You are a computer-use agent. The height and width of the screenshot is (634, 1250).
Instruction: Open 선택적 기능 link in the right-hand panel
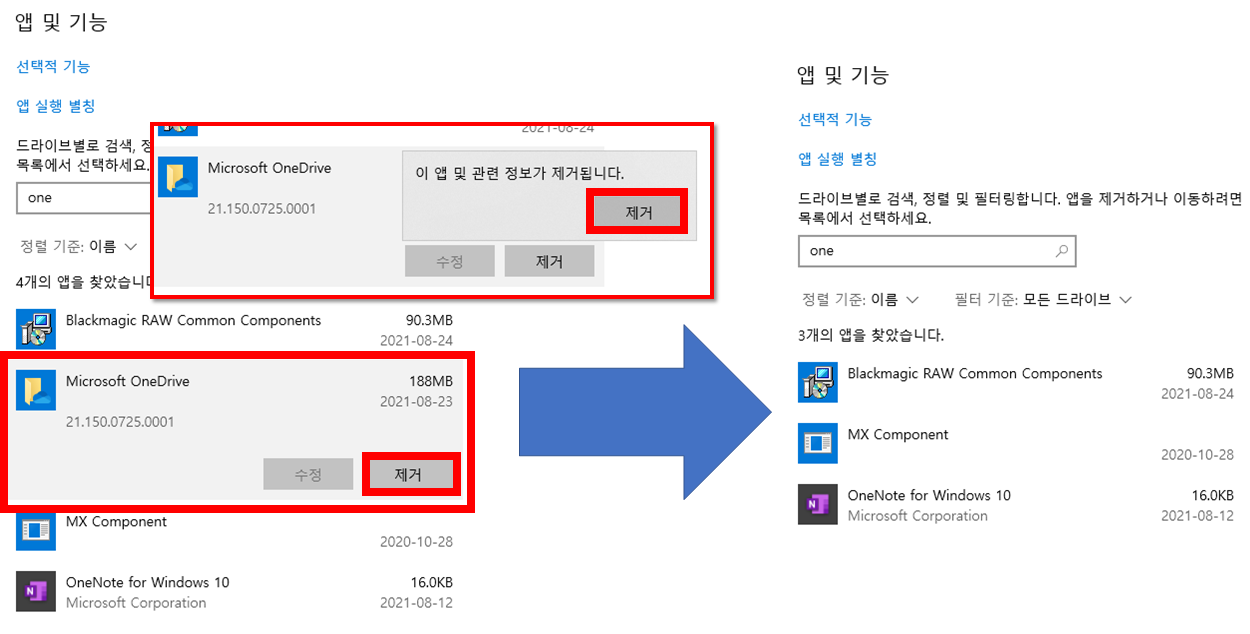tap(835, 119)
